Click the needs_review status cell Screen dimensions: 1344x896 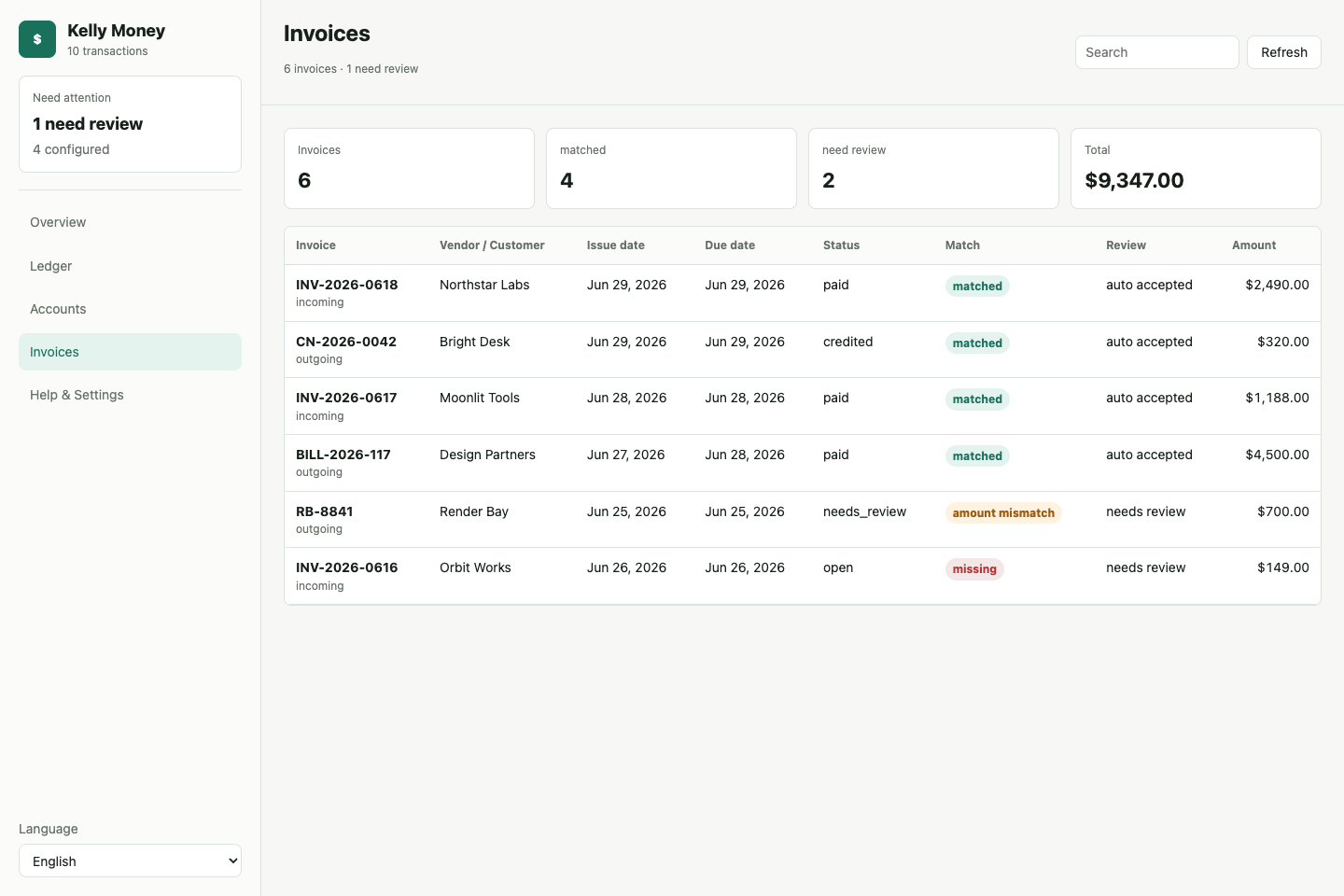(x=864, y=511)
